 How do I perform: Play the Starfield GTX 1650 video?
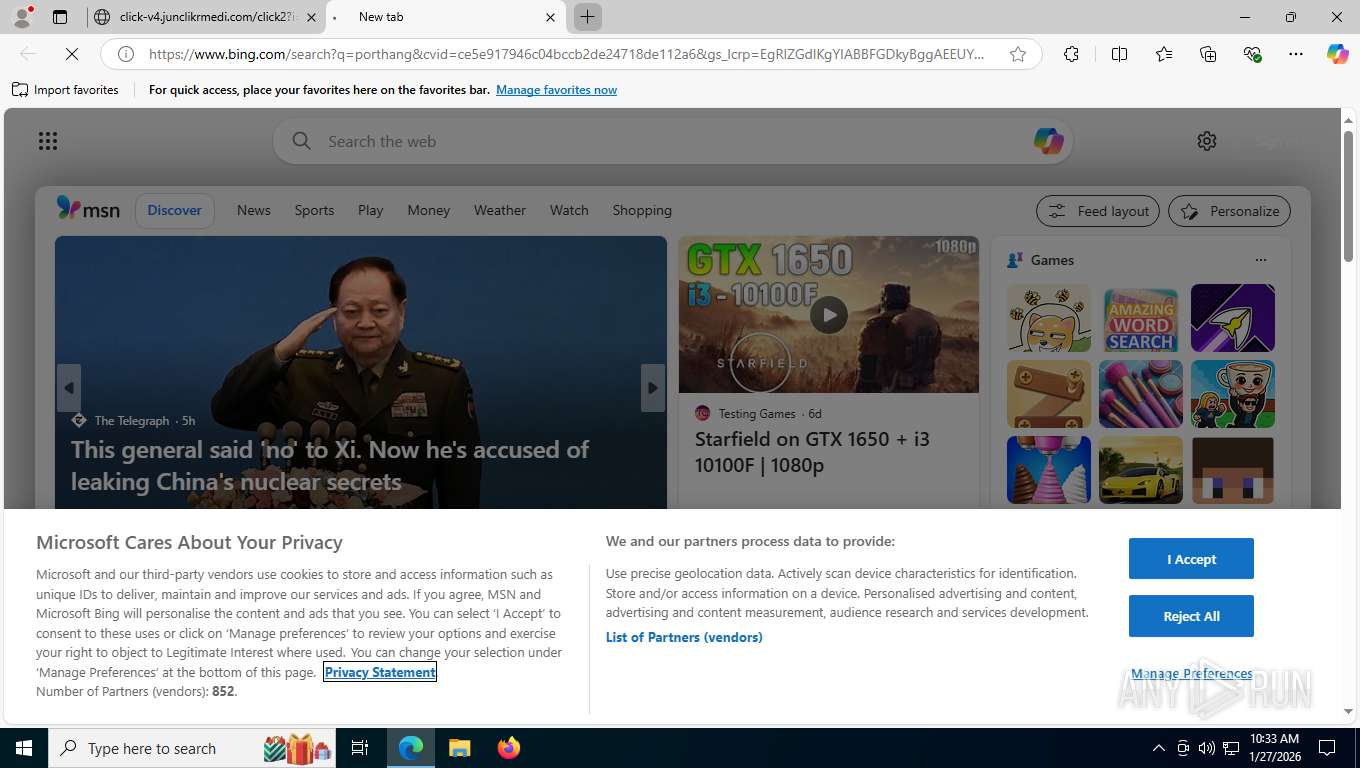pyautogui.click(x=828, y=315)
